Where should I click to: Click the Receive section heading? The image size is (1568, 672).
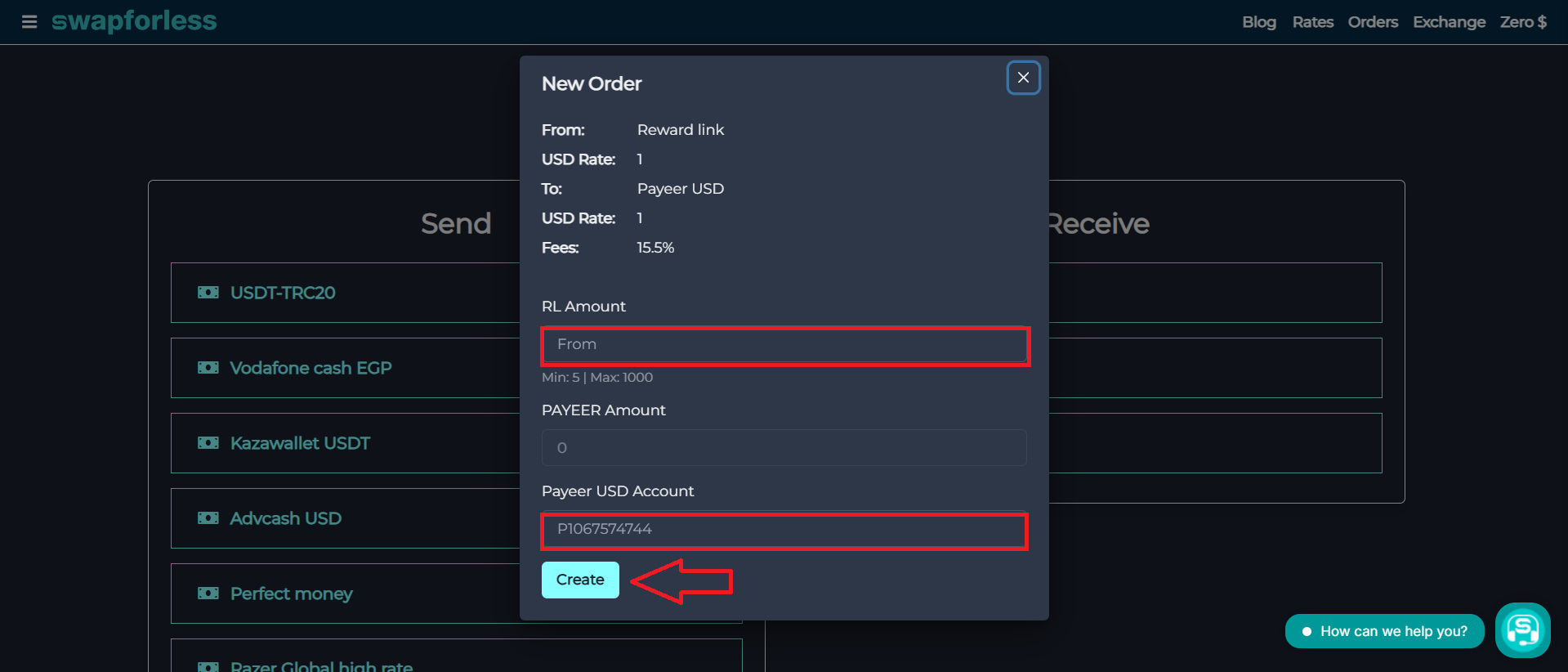(x=1098, y=224)
